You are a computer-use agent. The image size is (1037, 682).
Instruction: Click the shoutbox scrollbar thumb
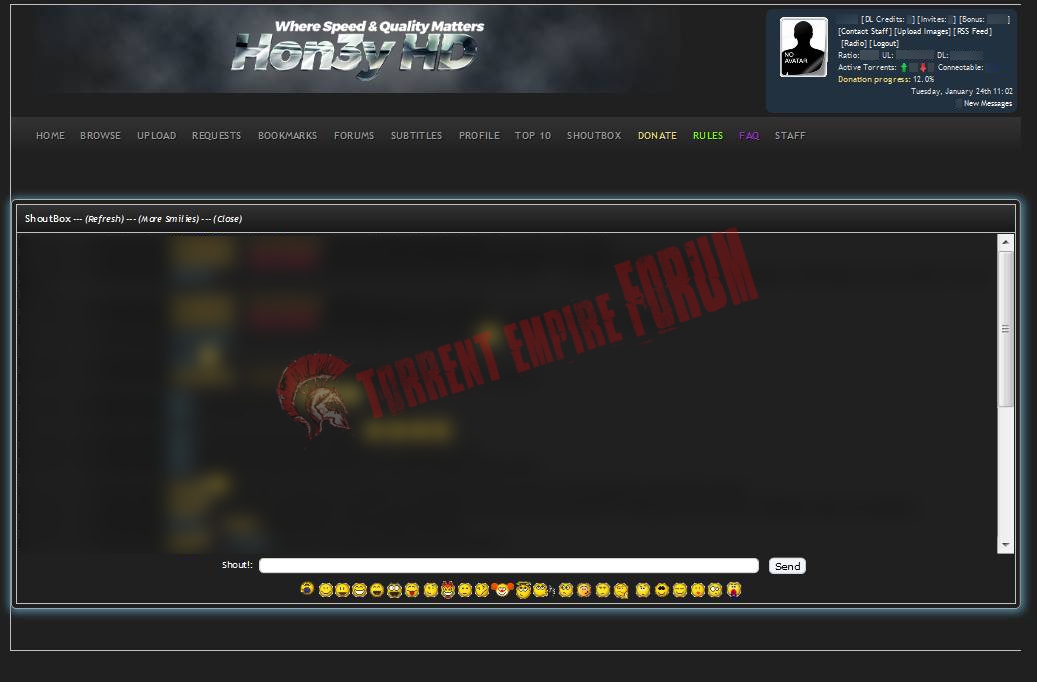(1005, 329)
